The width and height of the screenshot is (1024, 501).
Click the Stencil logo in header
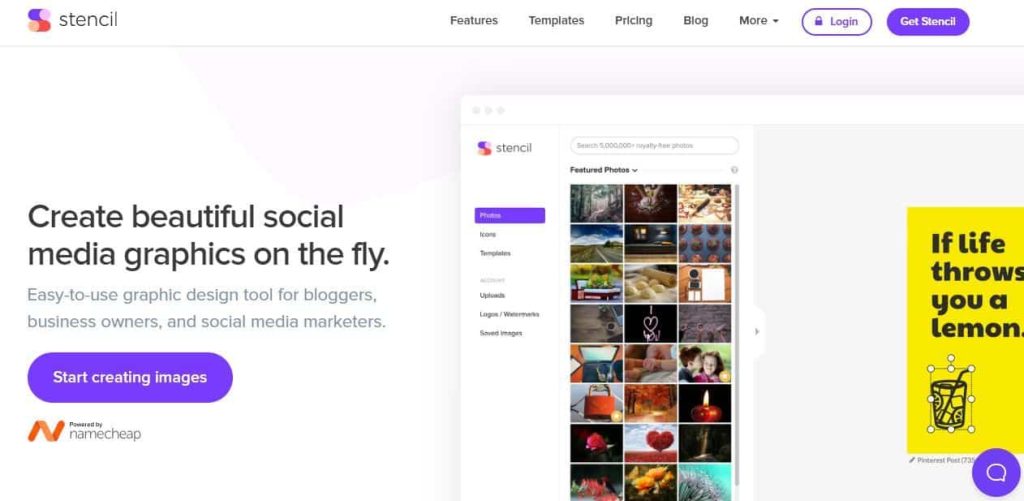tap(72, 20)
